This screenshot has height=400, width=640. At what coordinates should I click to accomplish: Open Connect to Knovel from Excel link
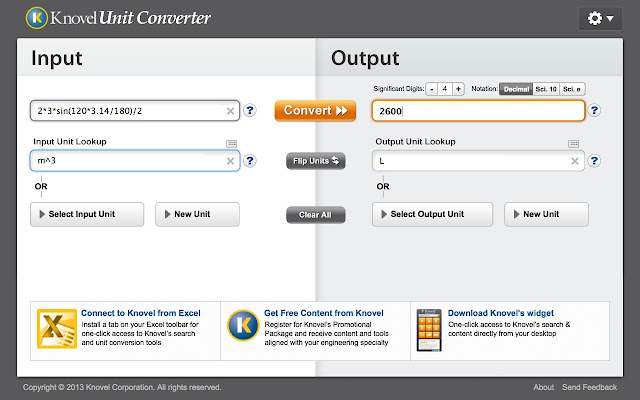(141, 313)
